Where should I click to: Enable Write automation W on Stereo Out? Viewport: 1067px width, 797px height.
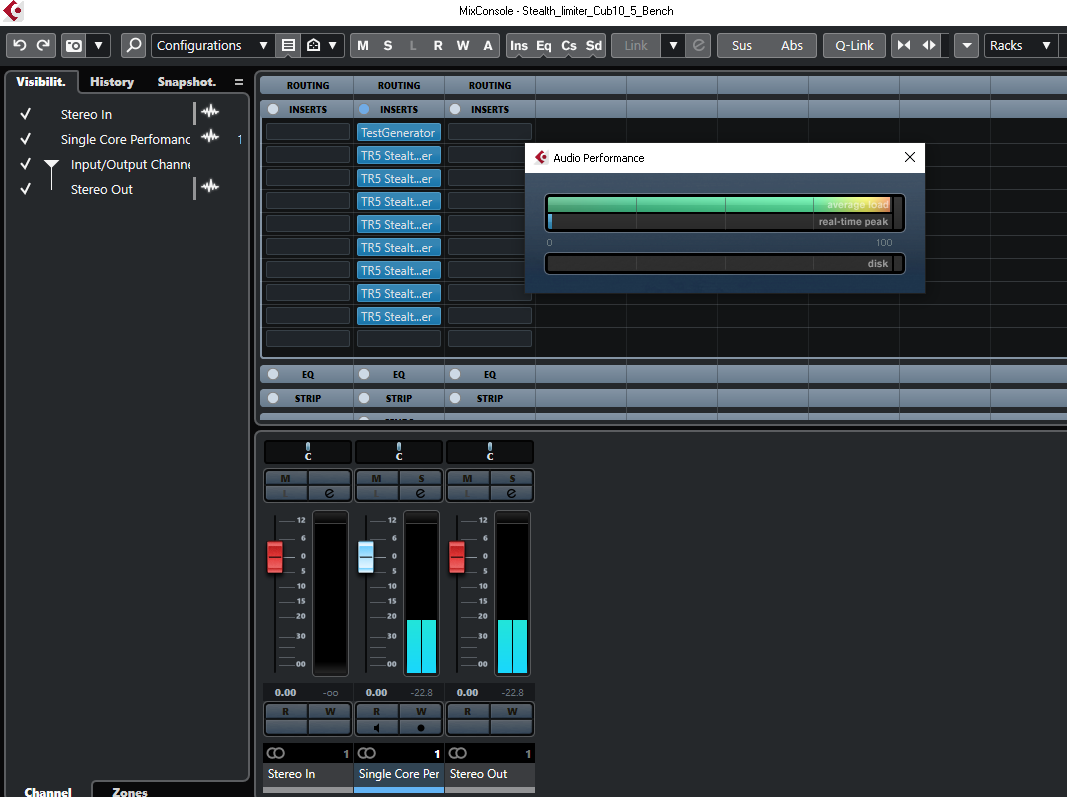(512, 711)
